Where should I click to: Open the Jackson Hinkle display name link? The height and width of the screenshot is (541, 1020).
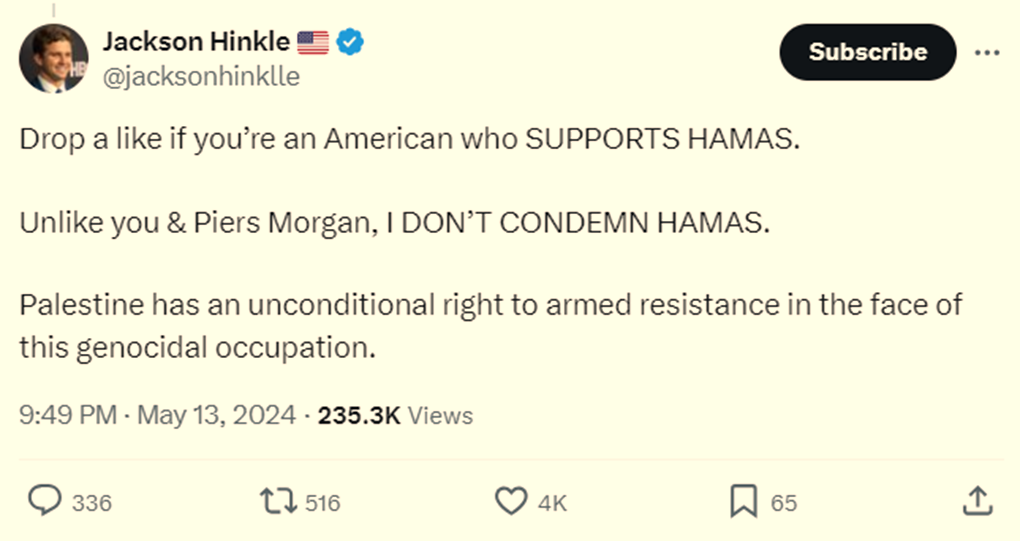197,42
